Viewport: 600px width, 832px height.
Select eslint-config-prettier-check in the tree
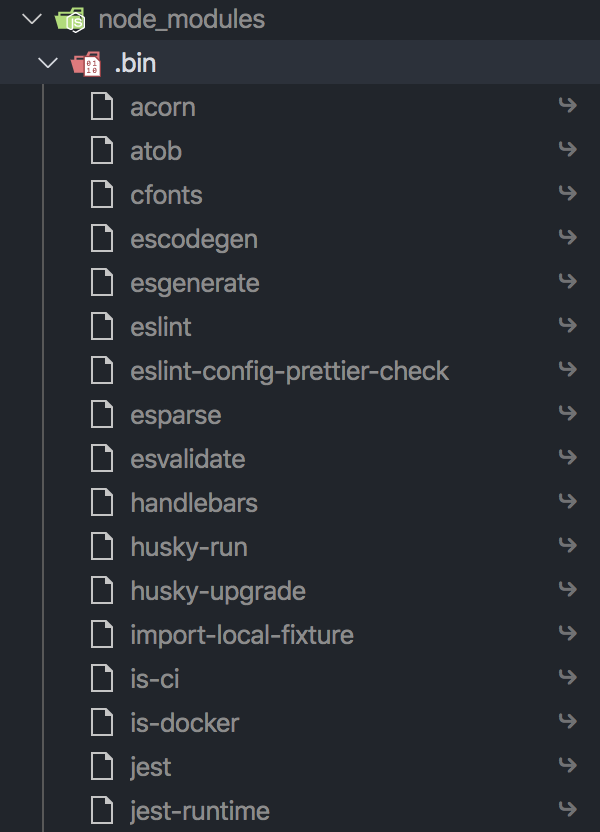[300, 371]
